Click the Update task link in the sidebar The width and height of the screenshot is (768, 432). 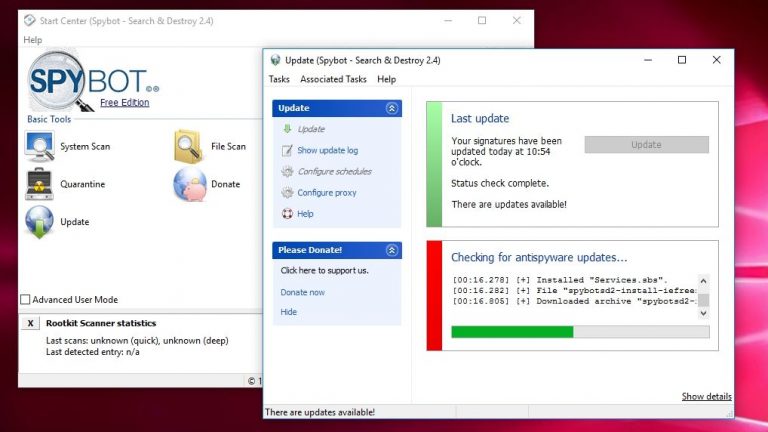tap(311, 129)
